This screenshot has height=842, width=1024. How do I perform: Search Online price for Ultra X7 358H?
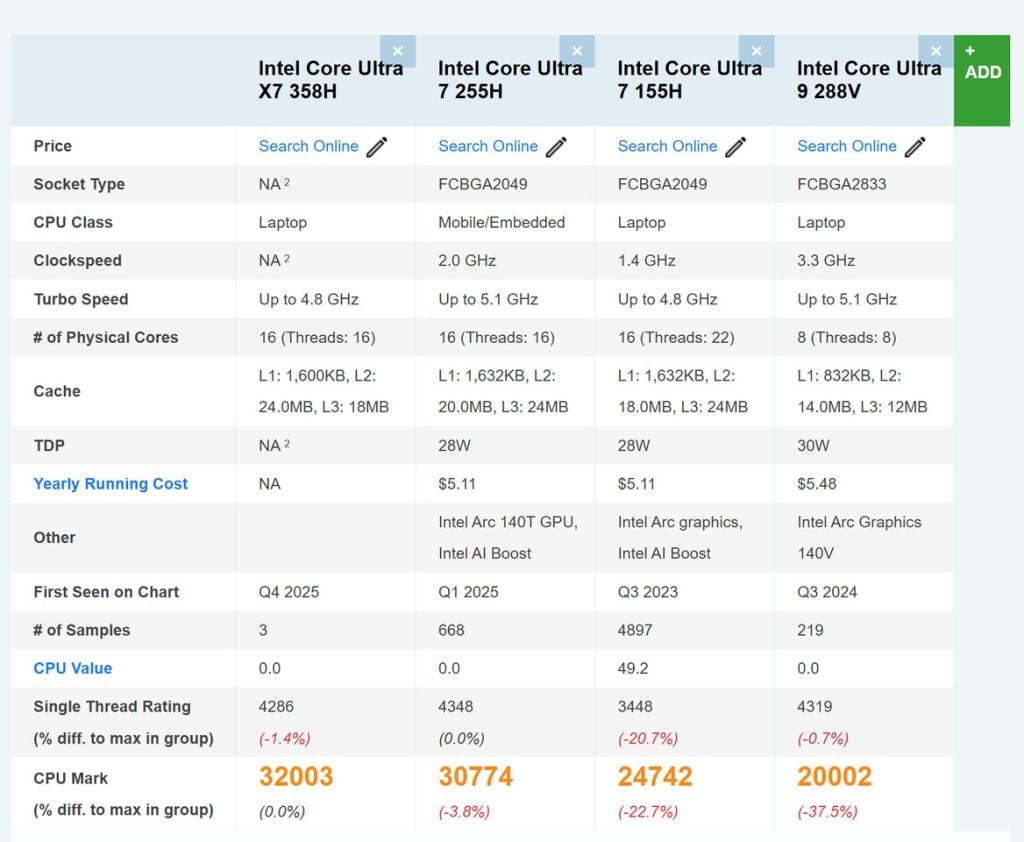308,146
